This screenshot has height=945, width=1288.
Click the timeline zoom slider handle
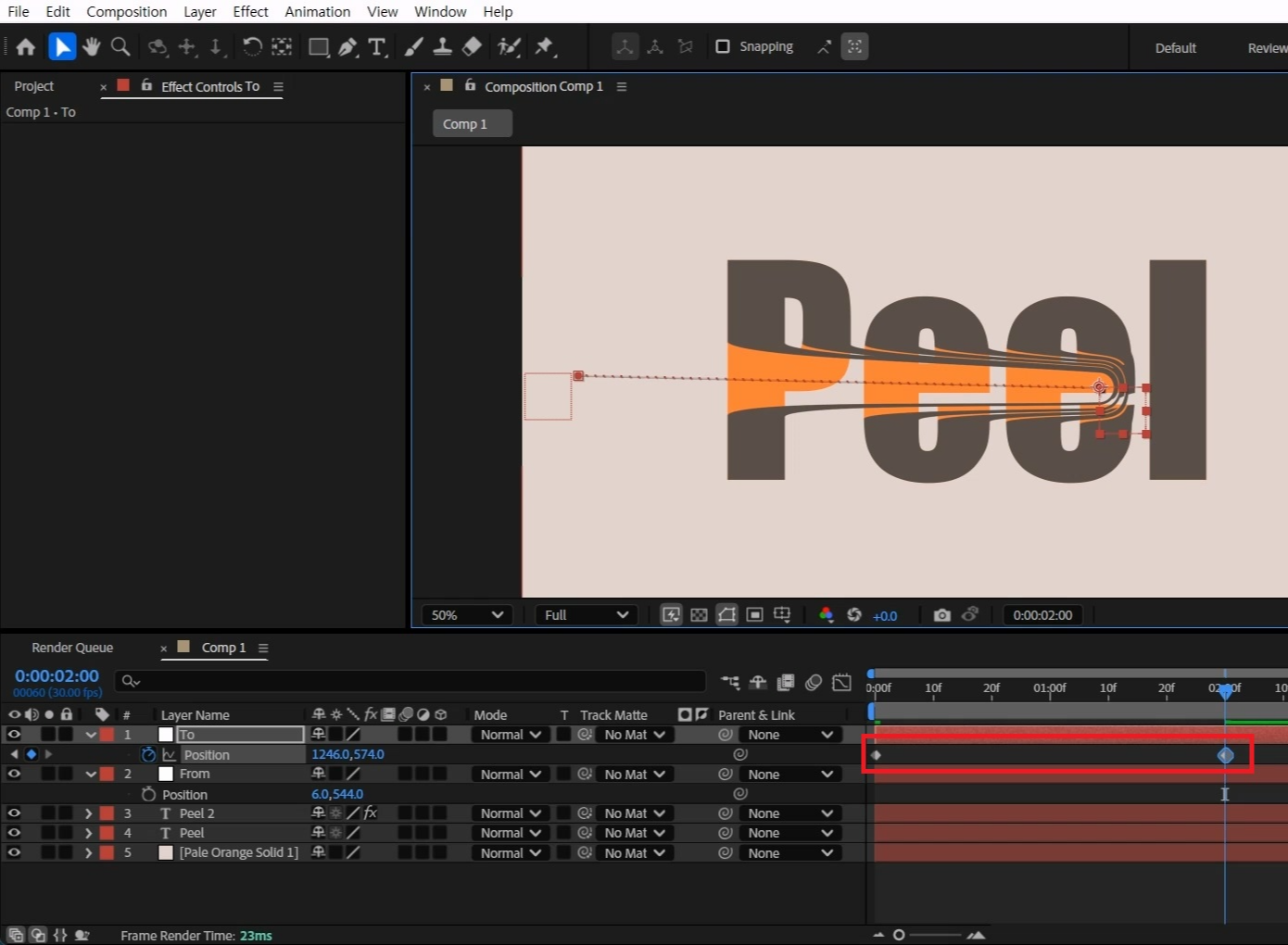click(899, 935)
